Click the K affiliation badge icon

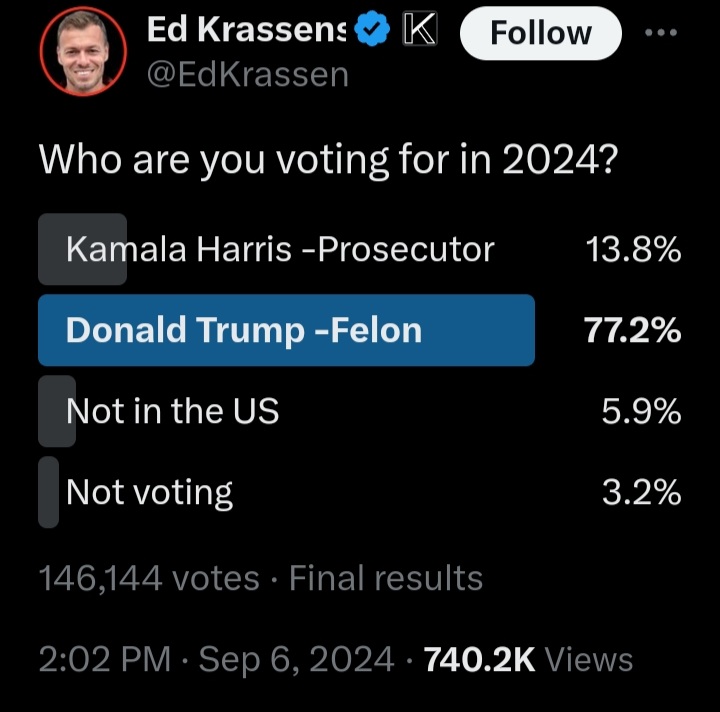[420, 29]
